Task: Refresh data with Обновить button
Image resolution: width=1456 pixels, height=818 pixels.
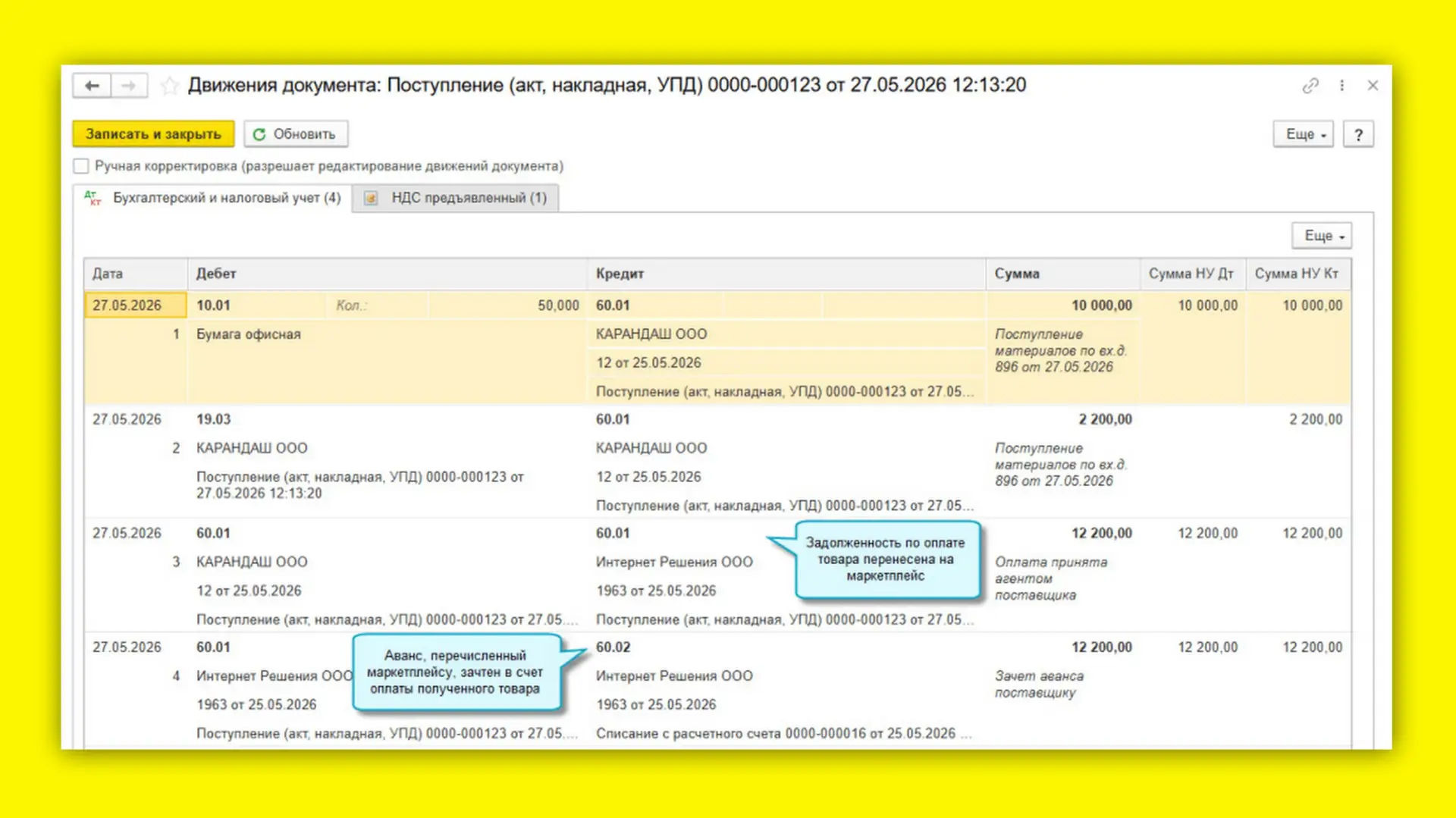Action: tap(296, 134)
